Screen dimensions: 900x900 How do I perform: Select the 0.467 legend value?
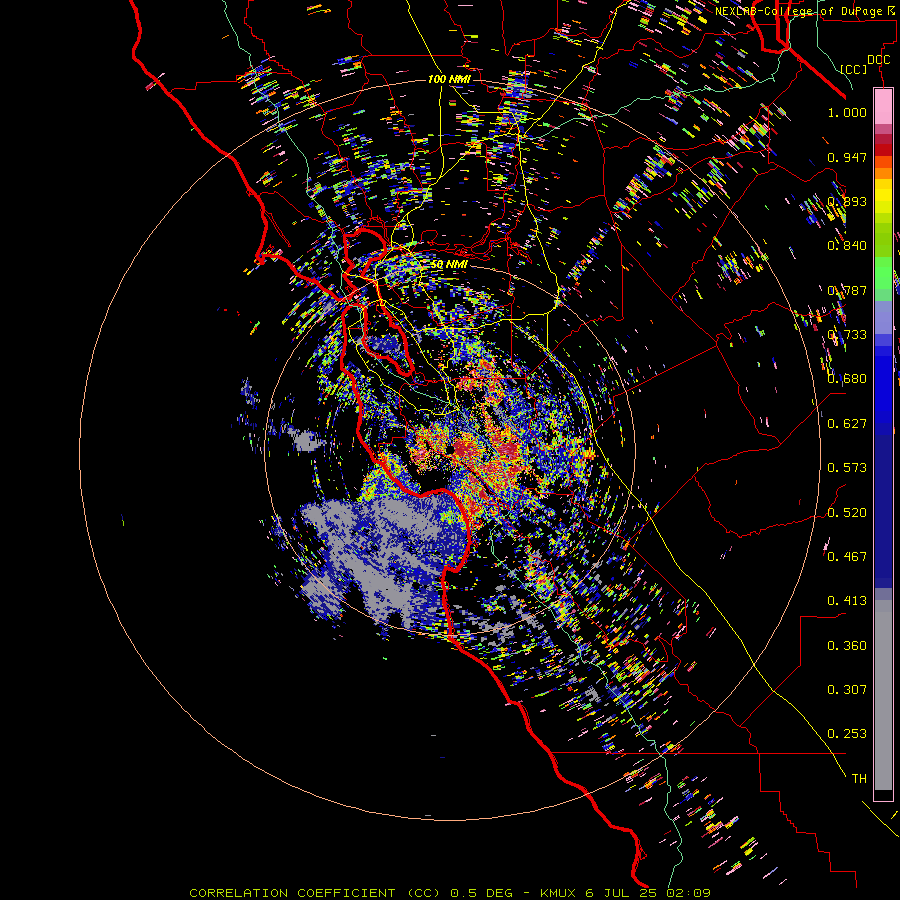(x=847, y=557)
